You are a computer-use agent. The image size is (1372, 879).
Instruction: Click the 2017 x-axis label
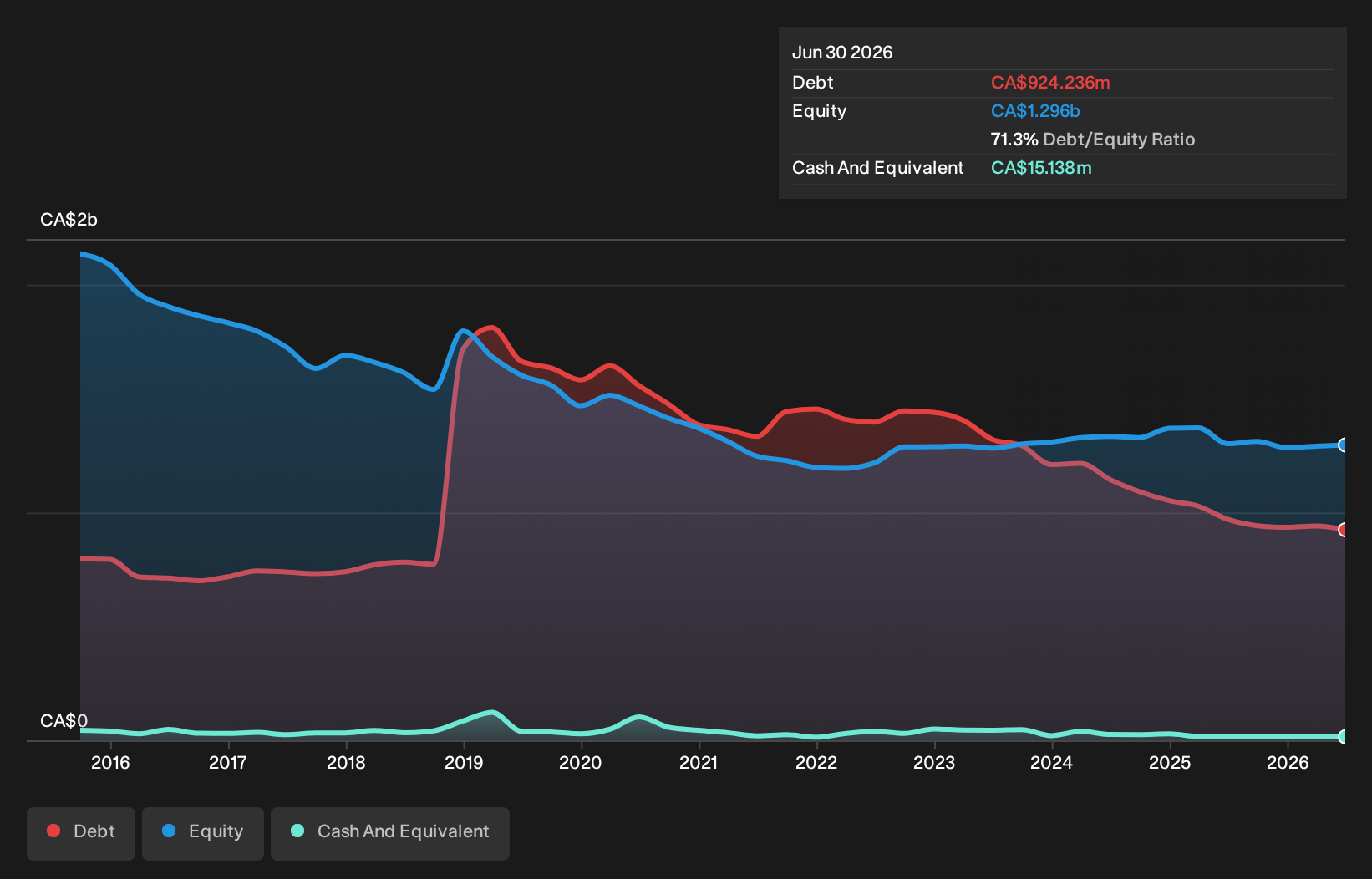tap(228, 762)
